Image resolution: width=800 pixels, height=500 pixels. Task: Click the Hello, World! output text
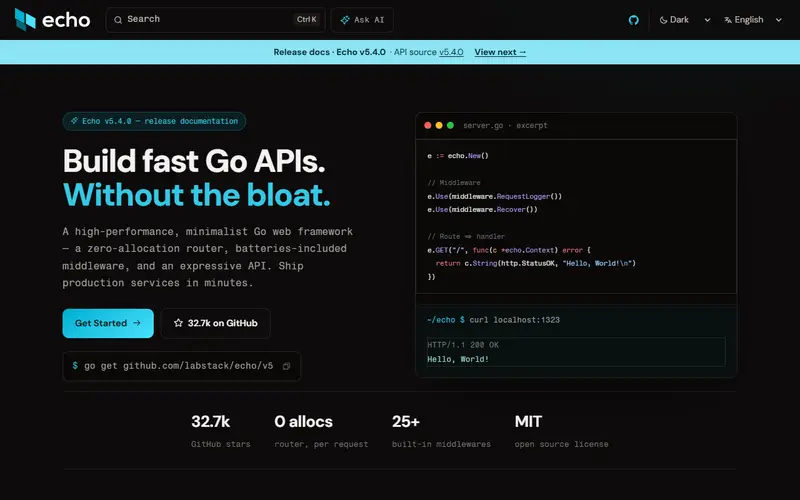click(x=458, y=359)
